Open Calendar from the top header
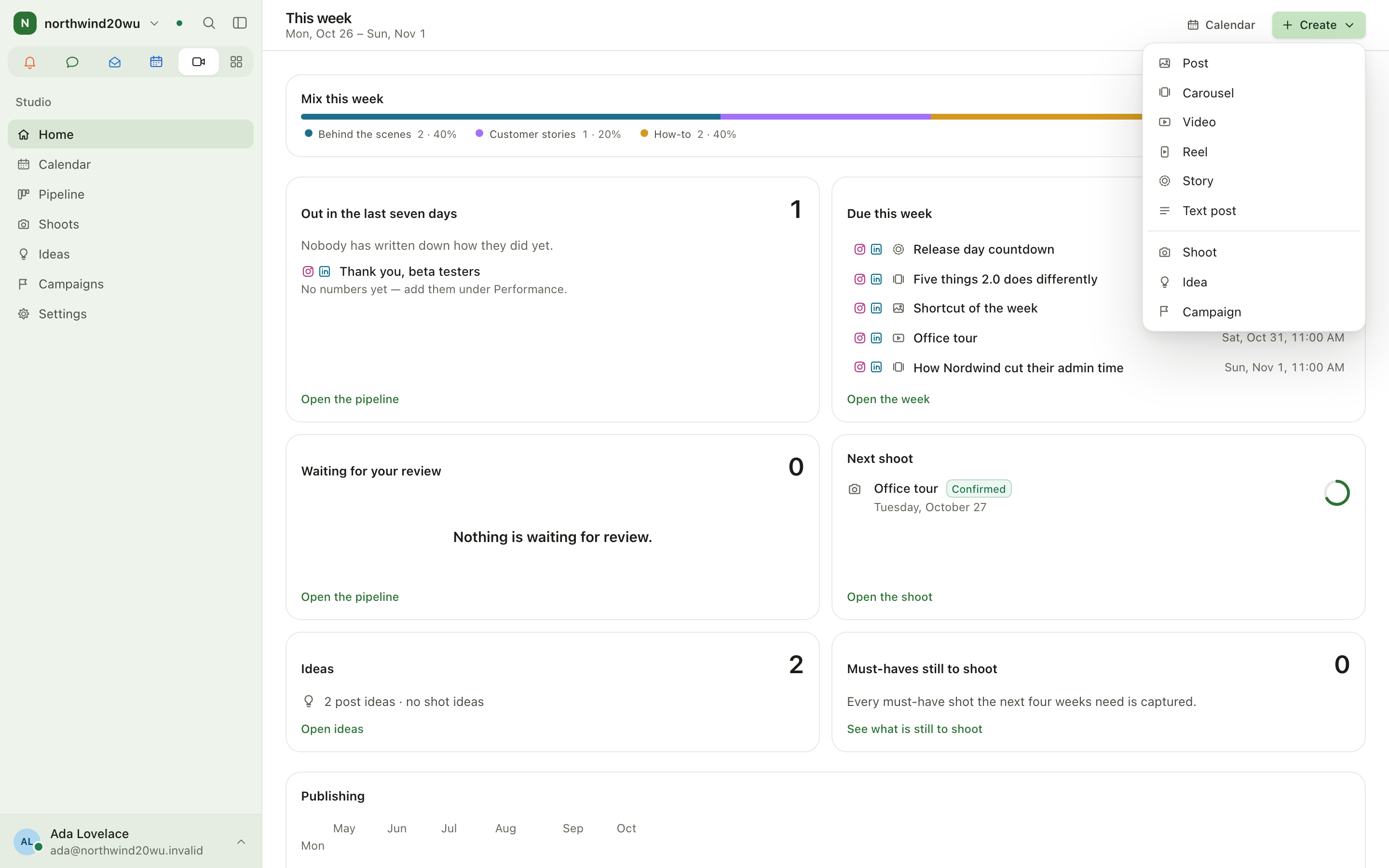Viewport: 1389px width, 868px height. click(1221, 25)
